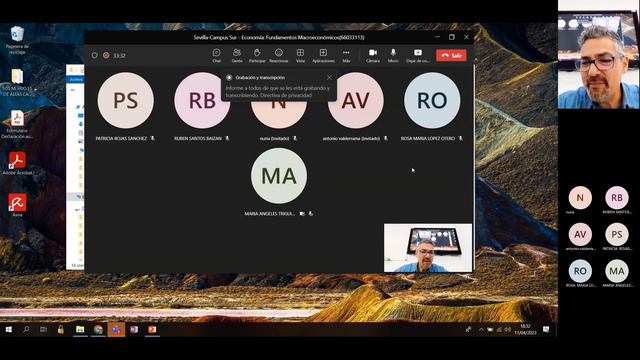Image resolution: width=640 pixels, height=360 pixels.
Task: Select the RO avatar of Rosa Maria Lopez Otero
Action: tap(432, 100)
